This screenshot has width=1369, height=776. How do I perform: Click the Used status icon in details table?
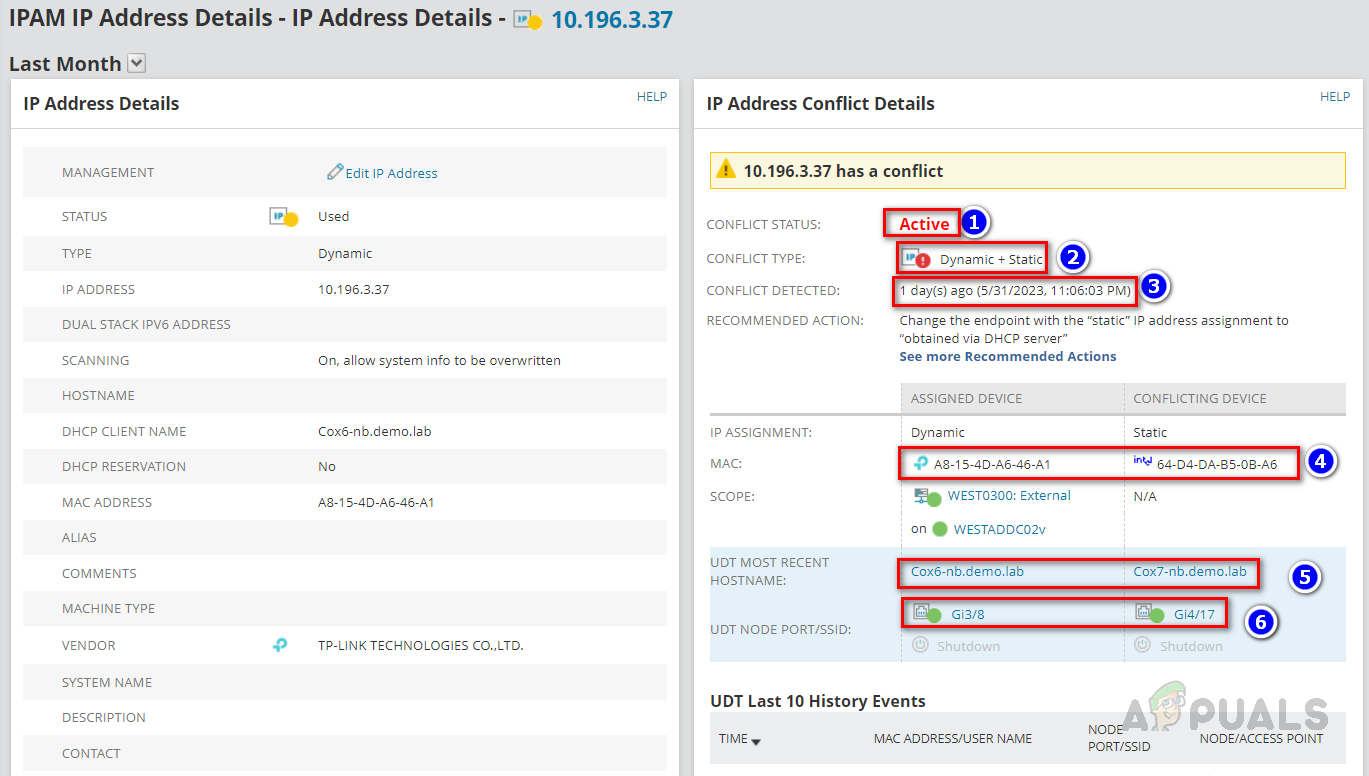click(x=284, y=217)
